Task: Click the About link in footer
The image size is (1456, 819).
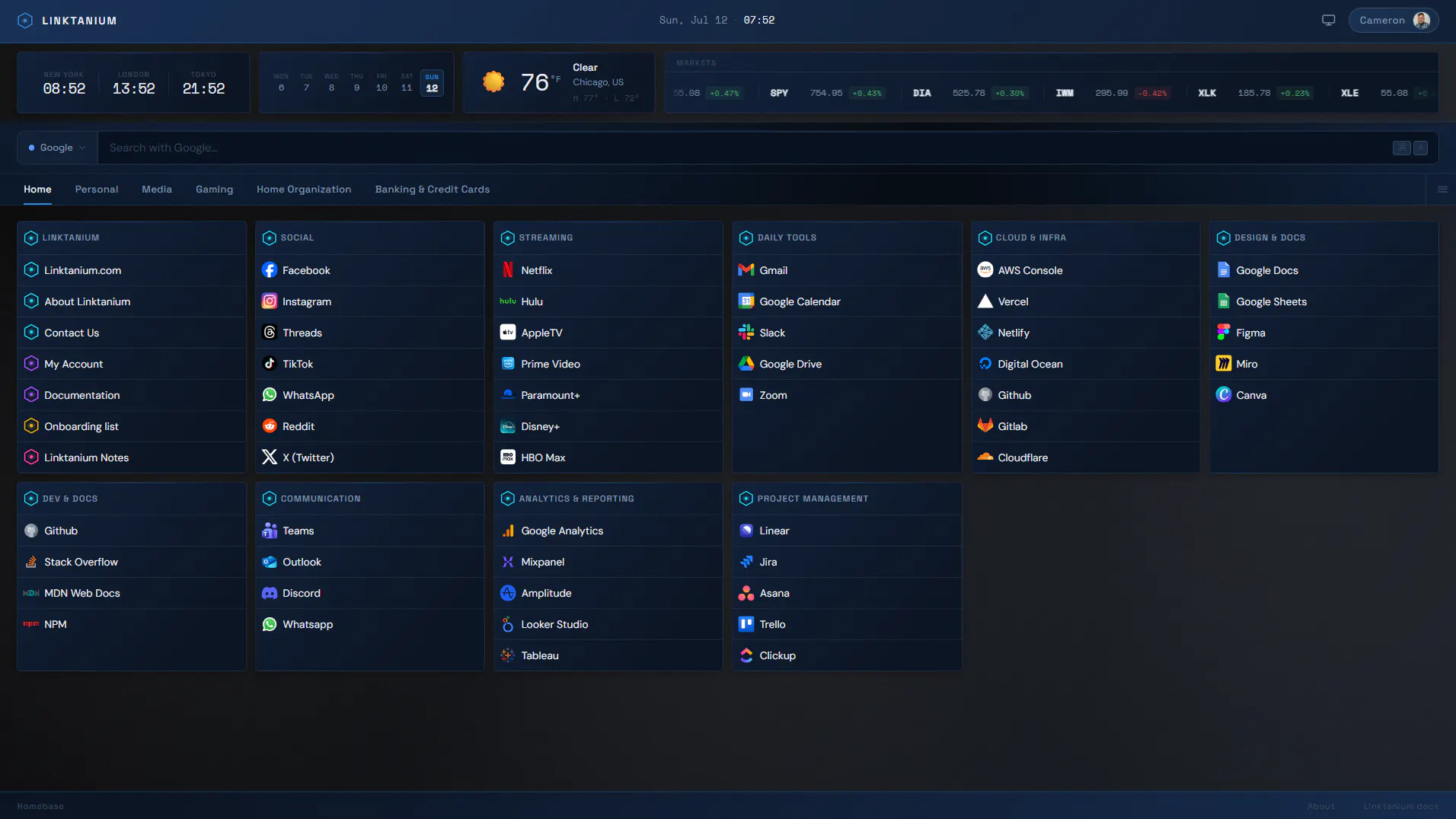Action: pos(1320,806)
